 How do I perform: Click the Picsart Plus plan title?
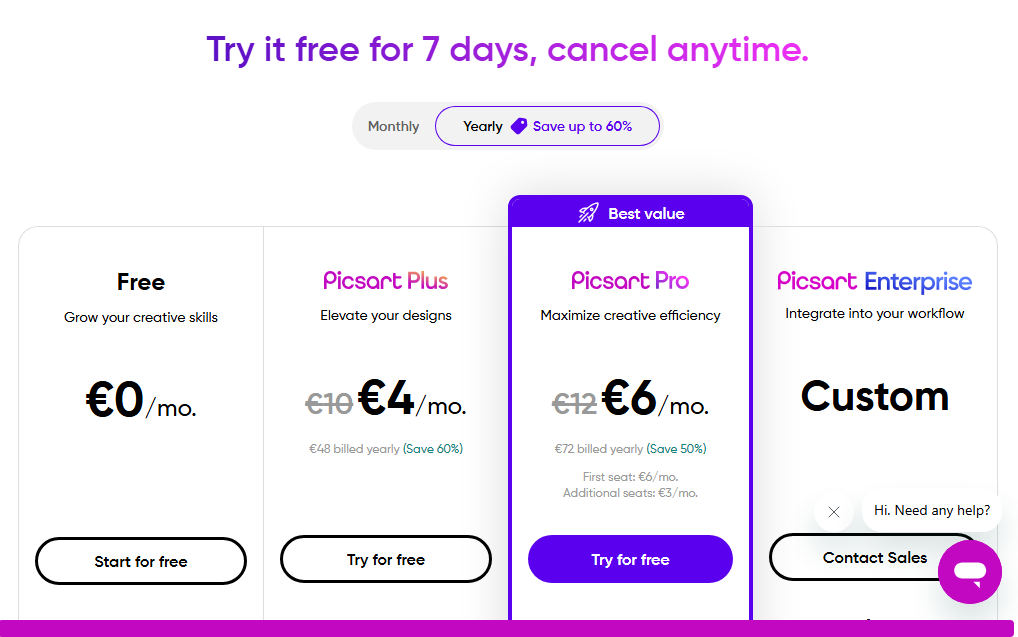[386, 281]
